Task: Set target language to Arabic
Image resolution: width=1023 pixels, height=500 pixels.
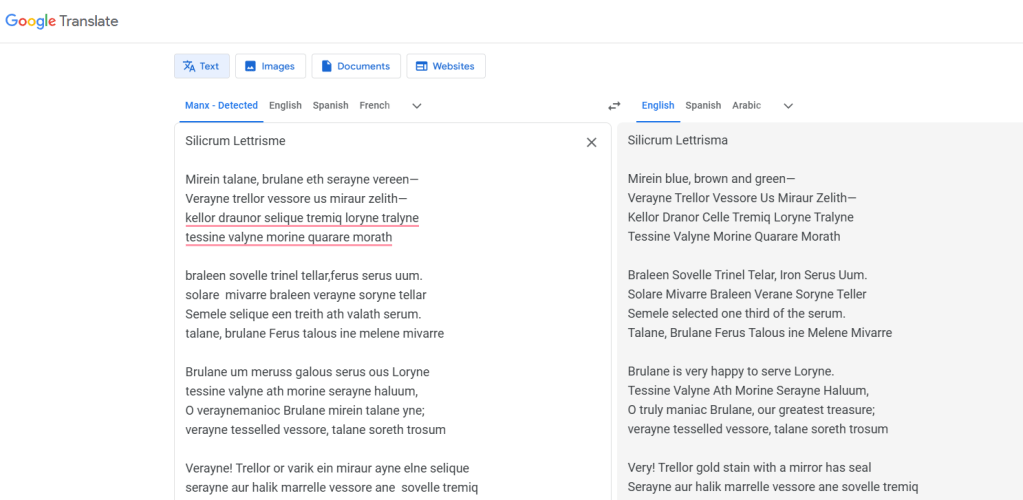Action: click(x=746, y=105)
